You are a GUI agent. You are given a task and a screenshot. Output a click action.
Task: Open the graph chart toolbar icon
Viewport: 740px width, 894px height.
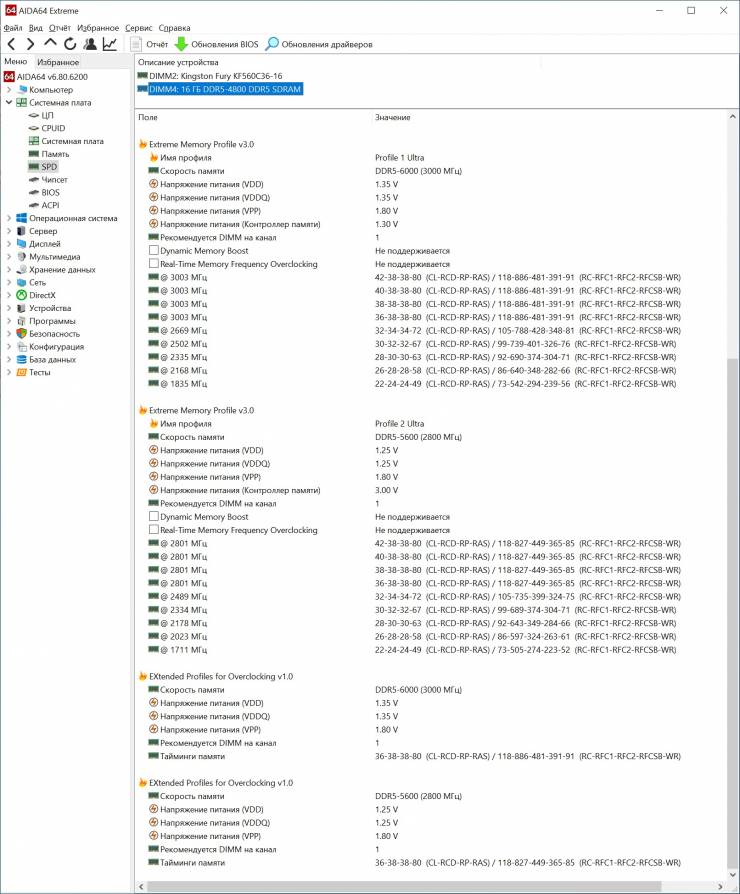pyautogui.click(x=109, y=44)
